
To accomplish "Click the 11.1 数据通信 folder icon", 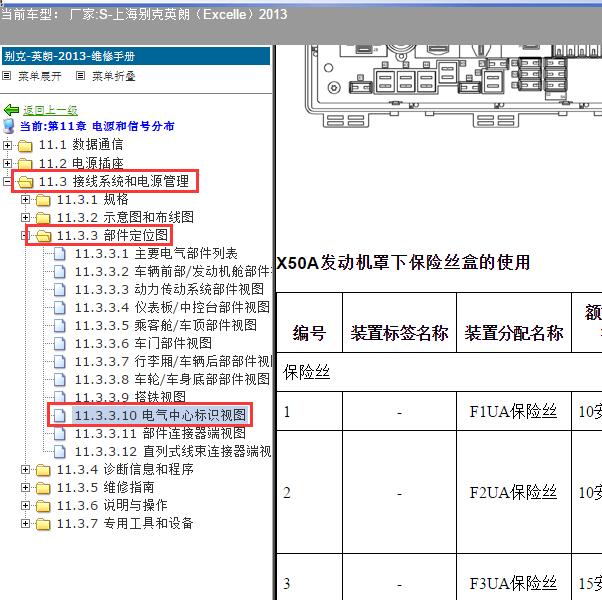I will pyautogui.click(x=25, y=145).
